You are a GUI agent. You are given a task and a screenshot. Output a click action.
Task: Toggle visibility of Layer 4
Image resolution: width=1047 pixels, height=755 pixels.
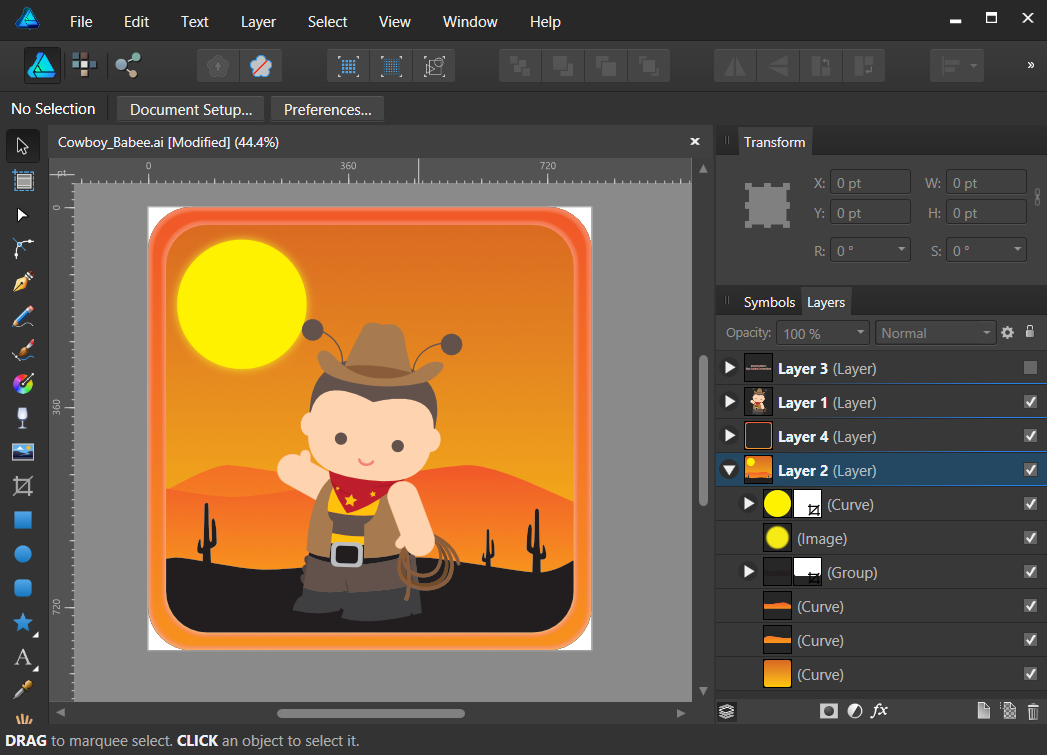coord(1030,436)
